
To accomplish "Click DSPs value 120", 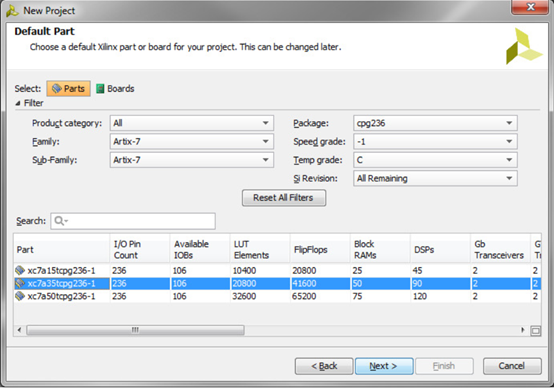I will coord(420,296).
